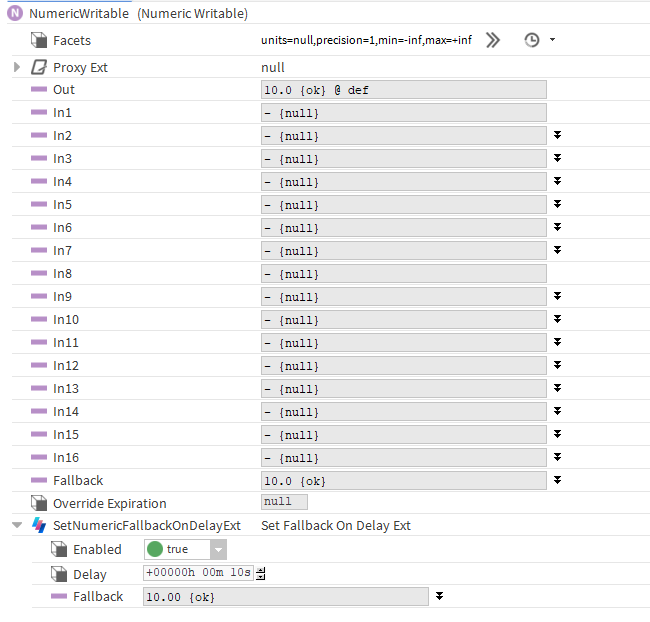
Task: Click the Facets clock history icon
Action: [532, 40]
